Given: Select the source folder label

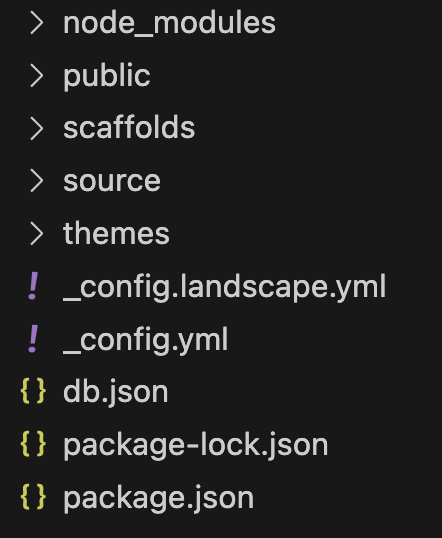Looking at the screenshot, I should 112,181.
